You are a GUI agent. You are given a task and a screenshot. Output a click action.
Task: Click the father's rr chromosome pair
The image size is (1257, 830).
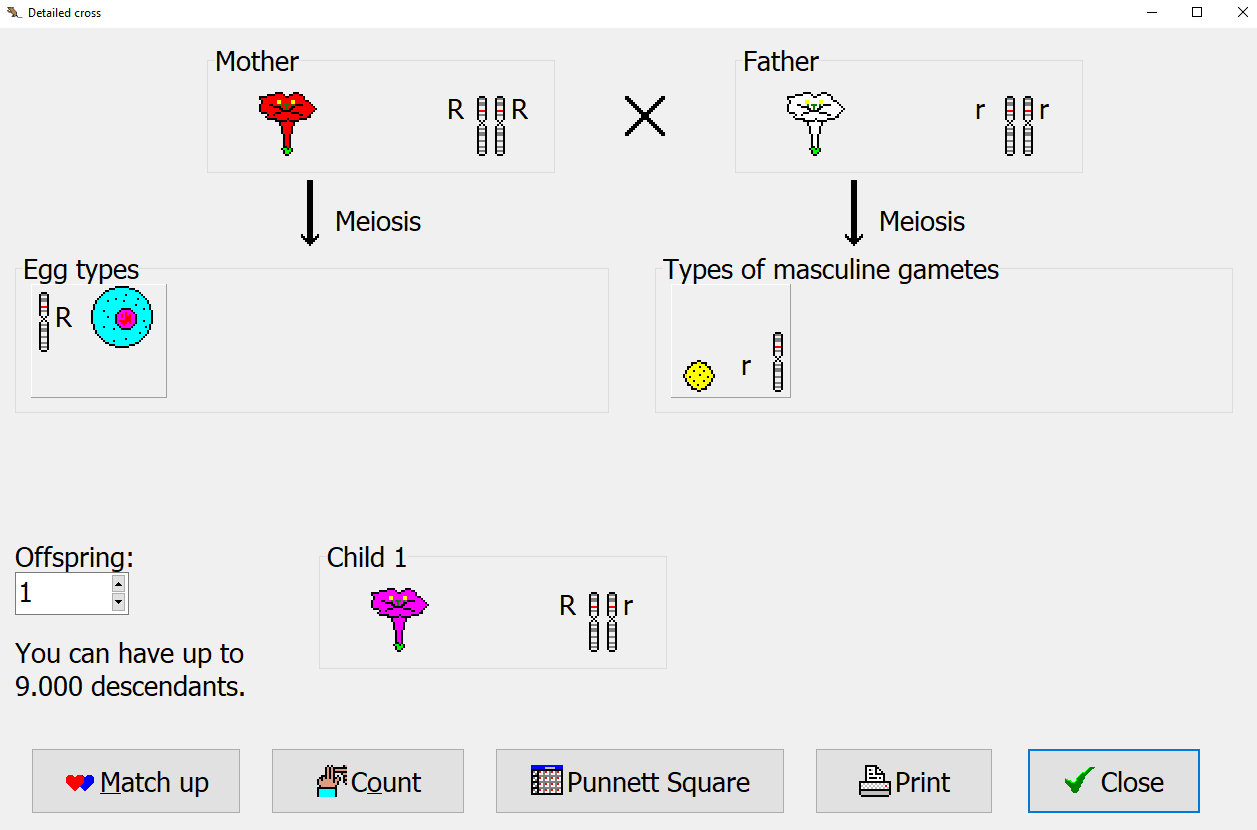pos(1018,125)
